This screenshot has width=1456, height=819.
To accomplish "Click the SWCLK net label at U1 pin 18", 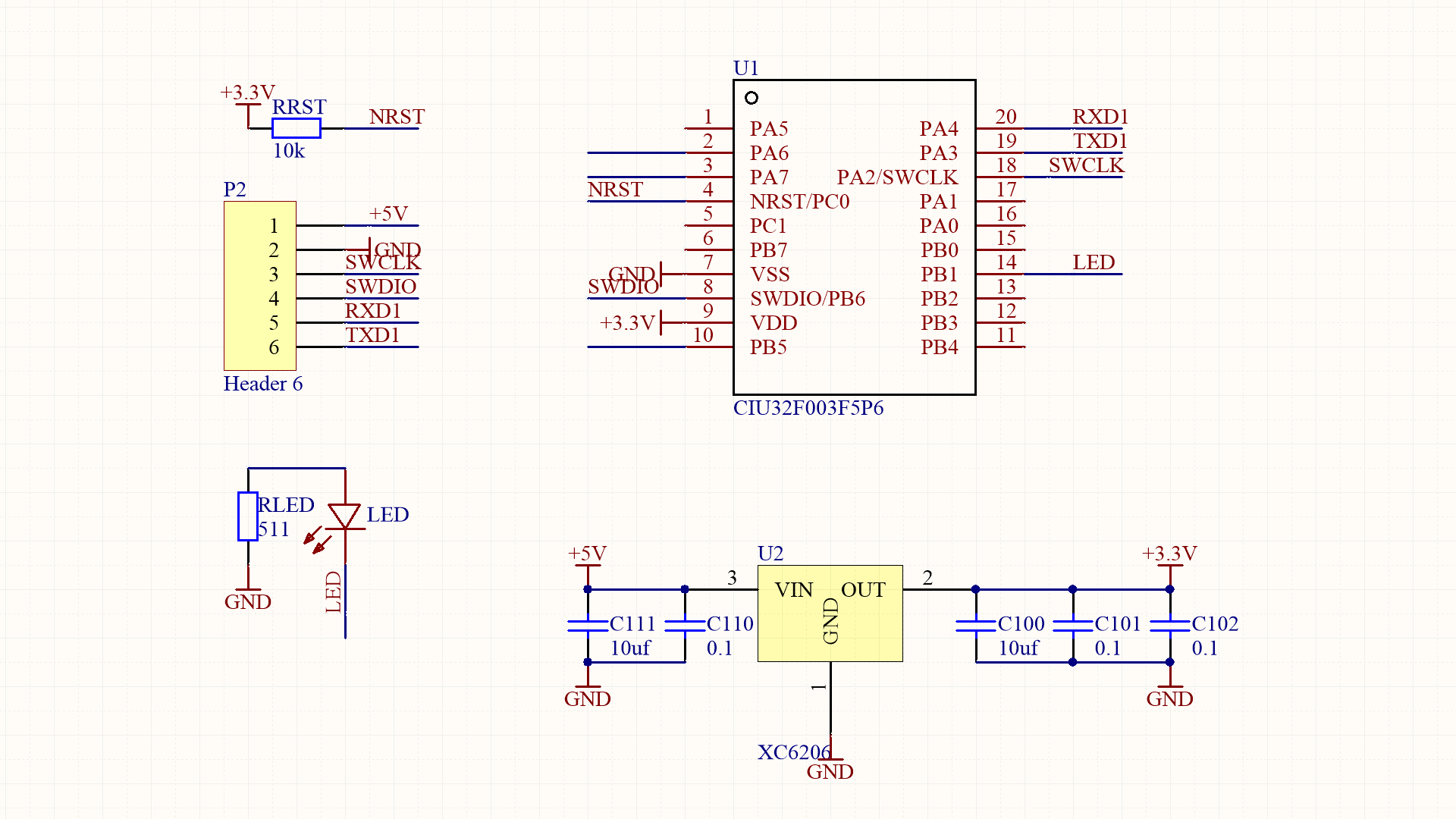I will (1087, 165).
